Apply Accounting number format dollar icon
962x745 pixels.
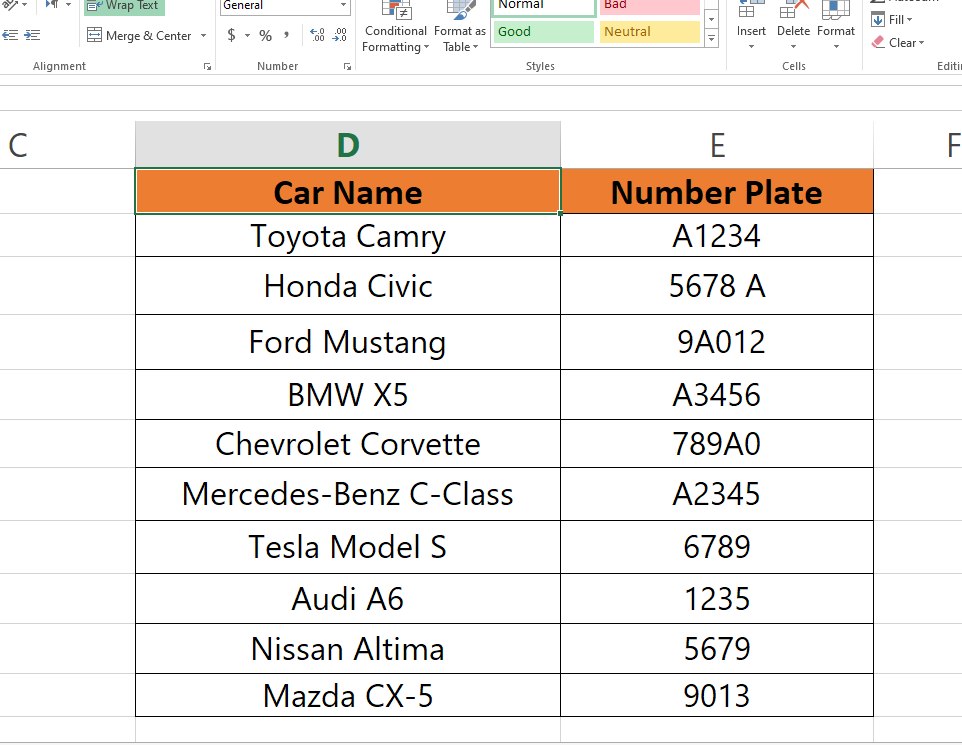tap(231, 36)
